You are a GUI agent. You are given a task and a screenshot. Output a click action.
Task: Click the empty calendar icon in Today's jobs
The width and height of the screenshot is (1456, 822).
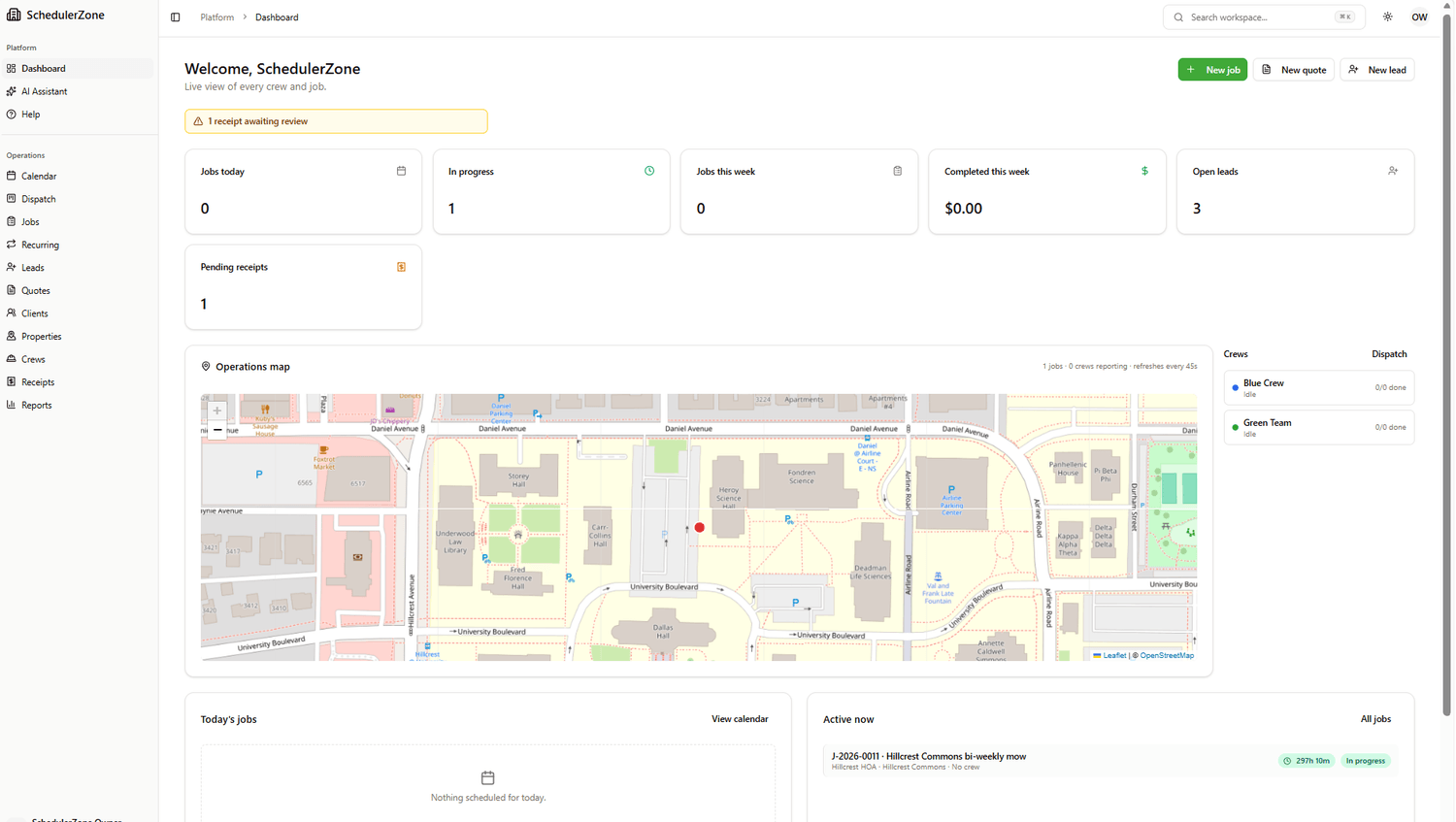(488, 777)
